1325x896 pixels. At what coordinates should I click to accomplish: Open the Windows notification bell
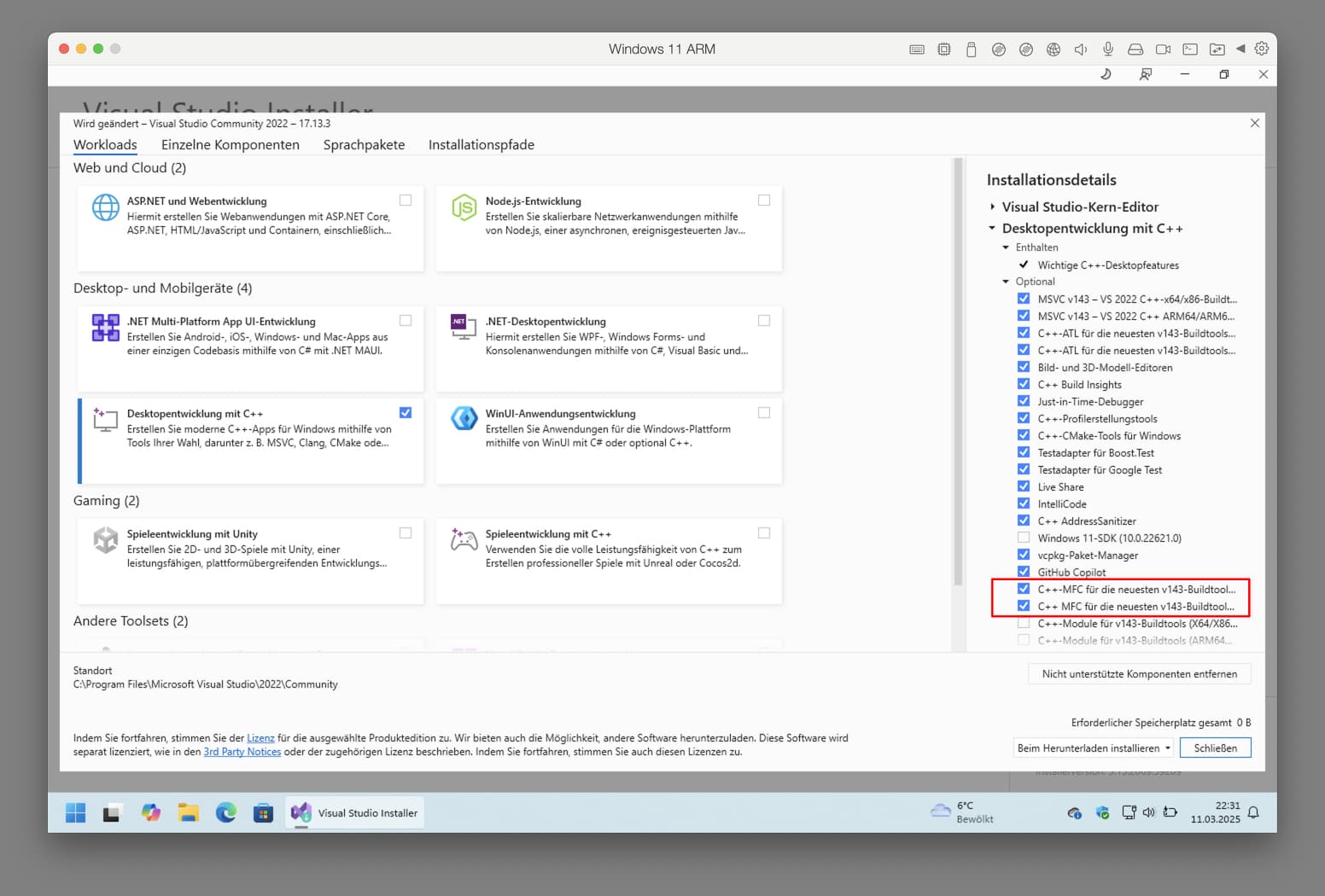click(x=1253, y=812)
